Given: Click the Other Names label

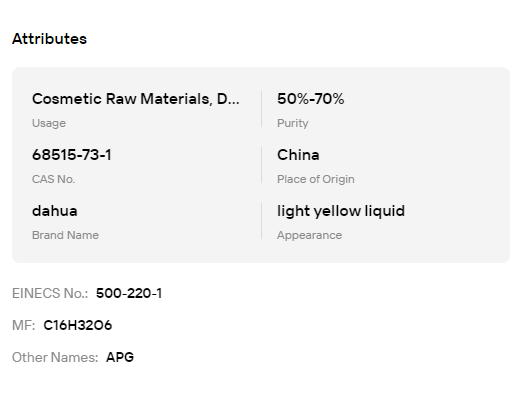Looking at the screenshot, I should (x=55, y=357).
